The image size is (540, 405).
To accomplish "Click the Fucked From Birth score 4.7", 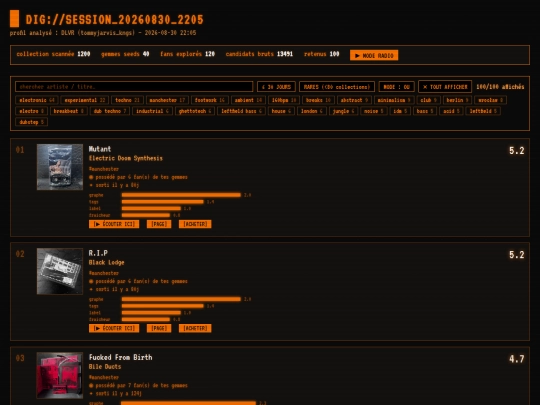I will [517, 359].
